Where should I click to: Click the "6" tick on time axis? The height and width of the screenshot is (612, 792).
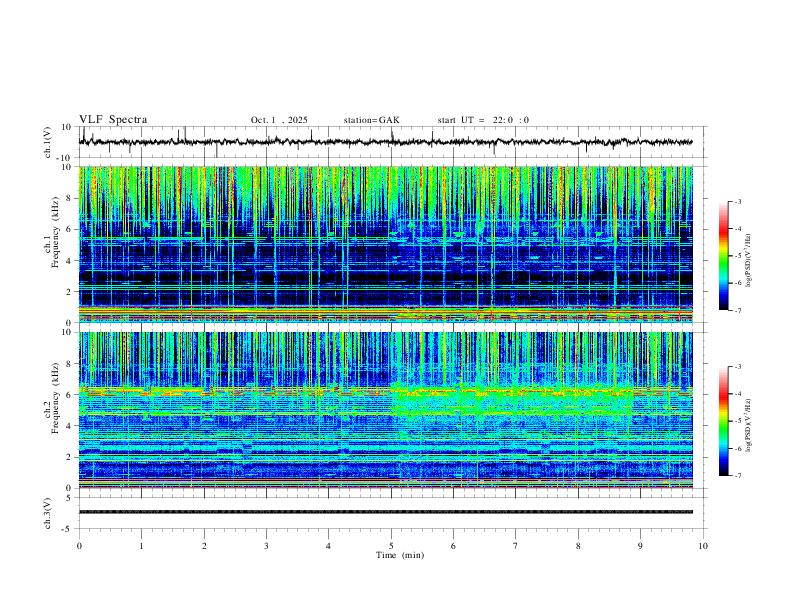coord(454,546)
